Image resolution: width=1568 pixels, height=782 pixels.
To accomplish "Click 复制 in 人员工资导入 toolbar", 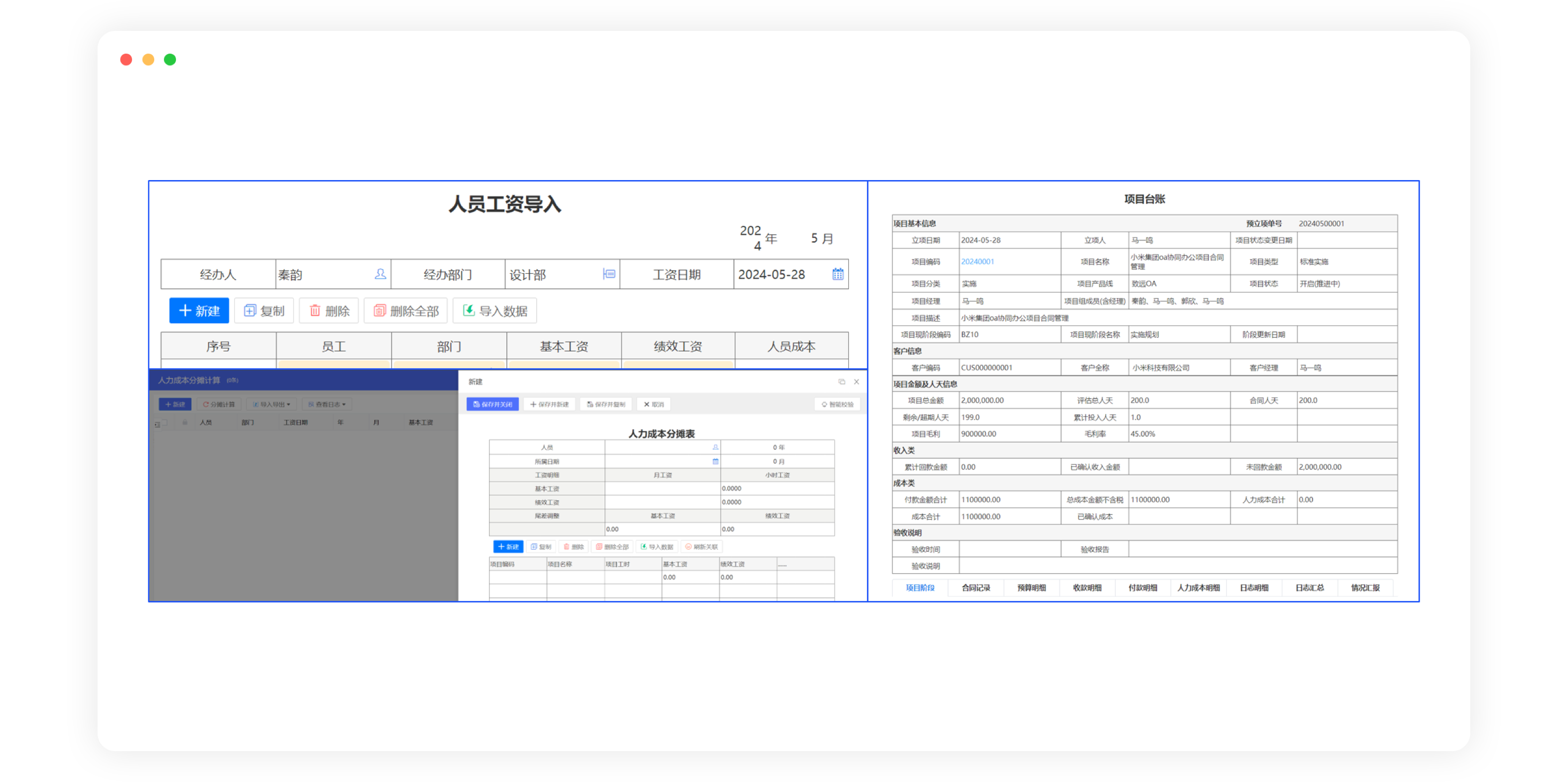I will point(264,311).
